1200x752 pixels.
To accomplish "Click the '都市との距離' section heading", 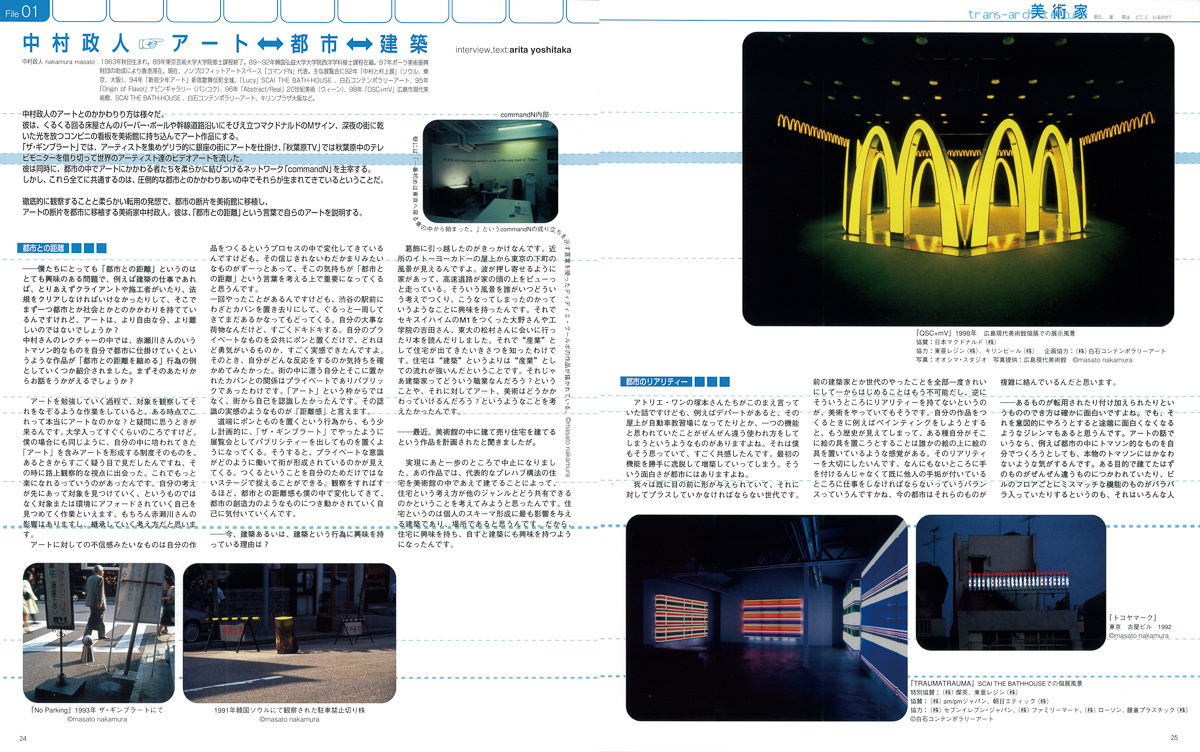I will [42, 247].
